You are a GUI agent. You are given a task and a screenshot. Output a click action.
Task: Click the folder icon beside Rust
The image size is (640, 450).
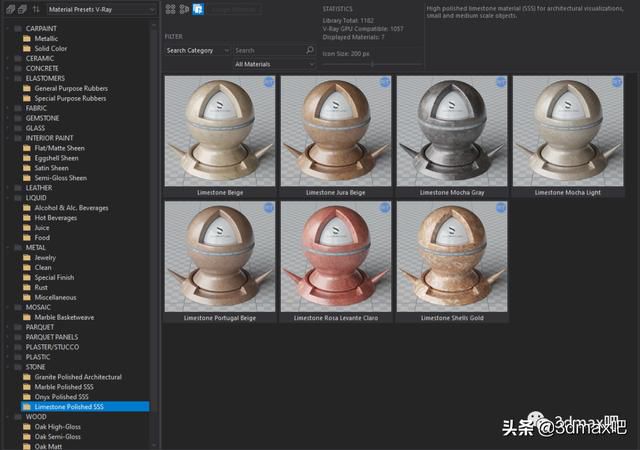pos(27,287)
